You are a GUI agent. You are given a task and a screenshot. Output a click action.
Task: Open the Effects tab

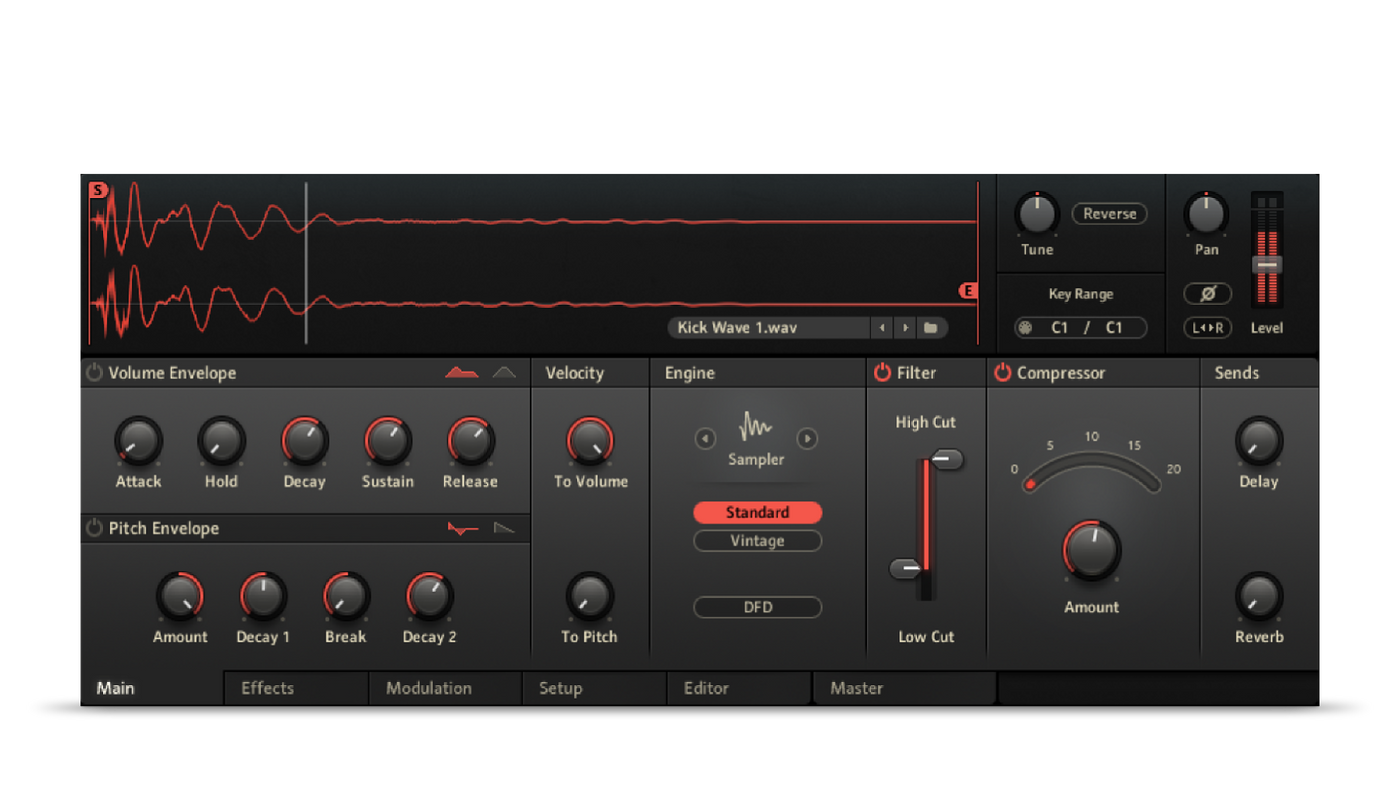(297, 688)
